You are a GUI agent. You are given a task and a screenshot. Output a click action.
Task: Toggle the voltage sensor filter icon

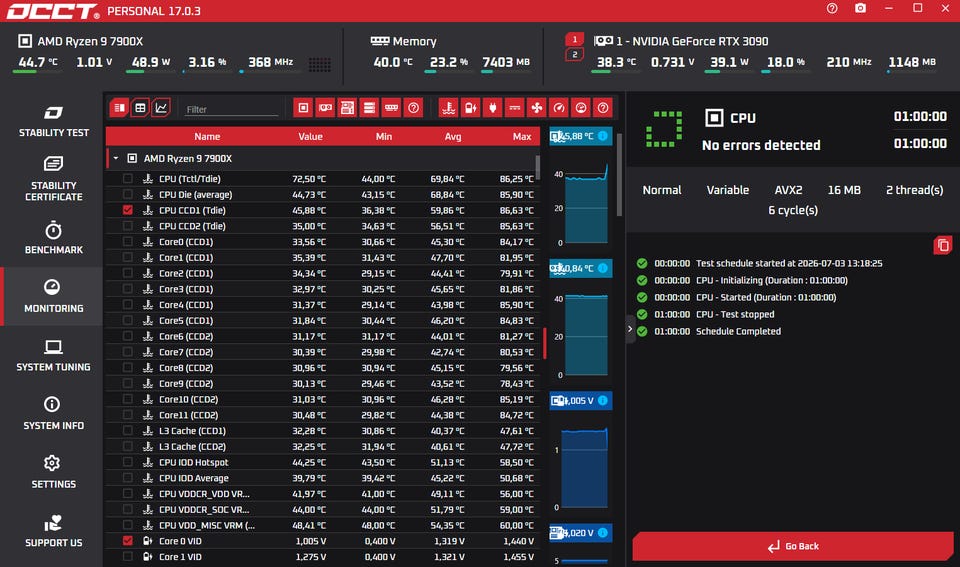[x=471, y=108]
